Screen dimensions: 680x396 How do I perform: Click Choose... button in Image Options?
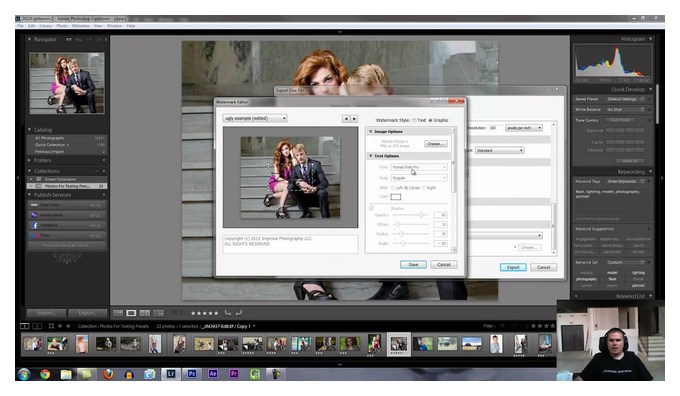(435, 144)
